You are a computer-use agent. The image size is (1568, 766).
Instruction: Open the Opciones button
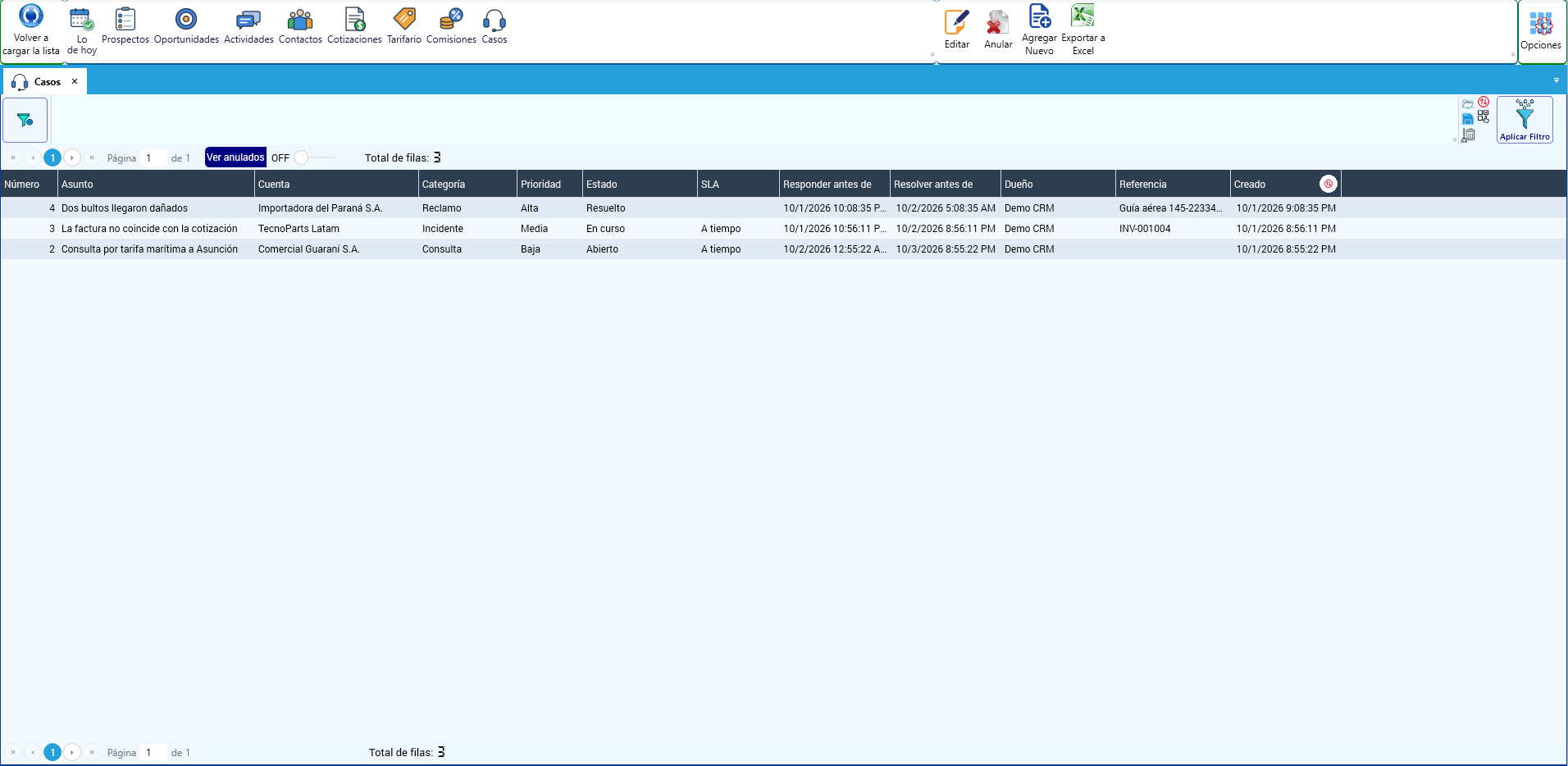1541,31
